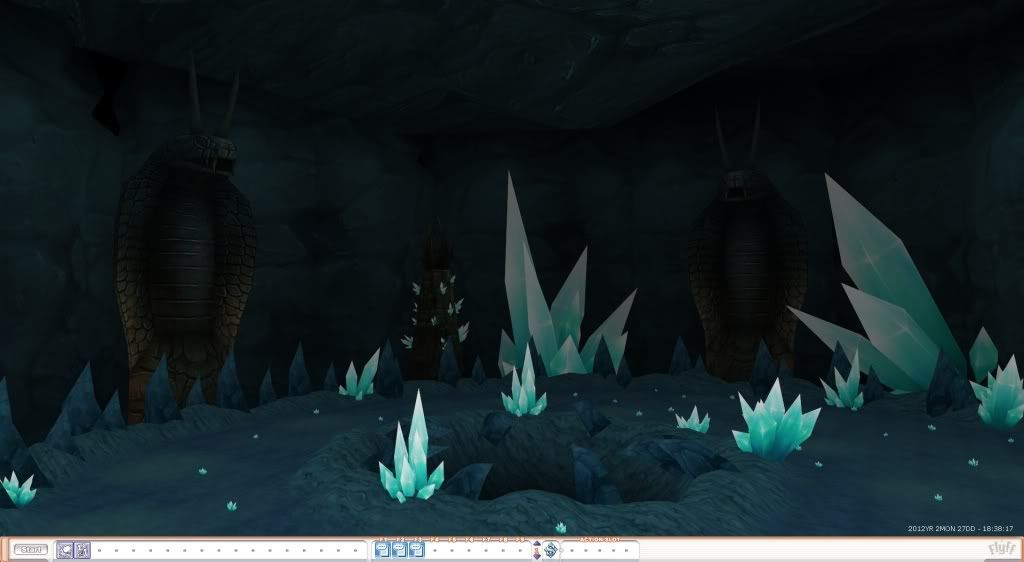Click the second applet shortcut icon
The width and height of the screenshot is (1024, 562).
click(82, 549)
